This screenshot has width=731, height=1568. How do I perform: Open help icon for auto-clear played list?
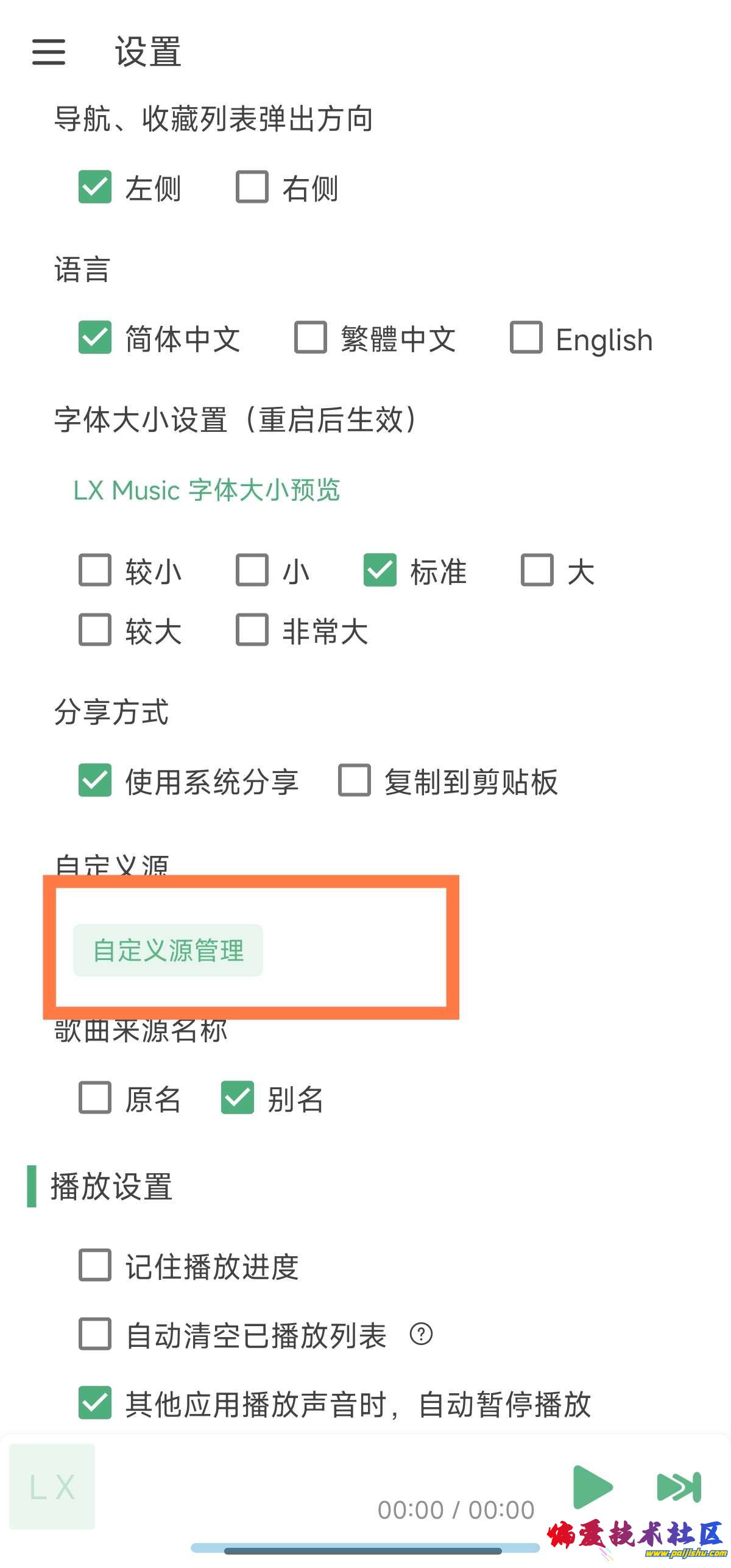(421, 1333)
